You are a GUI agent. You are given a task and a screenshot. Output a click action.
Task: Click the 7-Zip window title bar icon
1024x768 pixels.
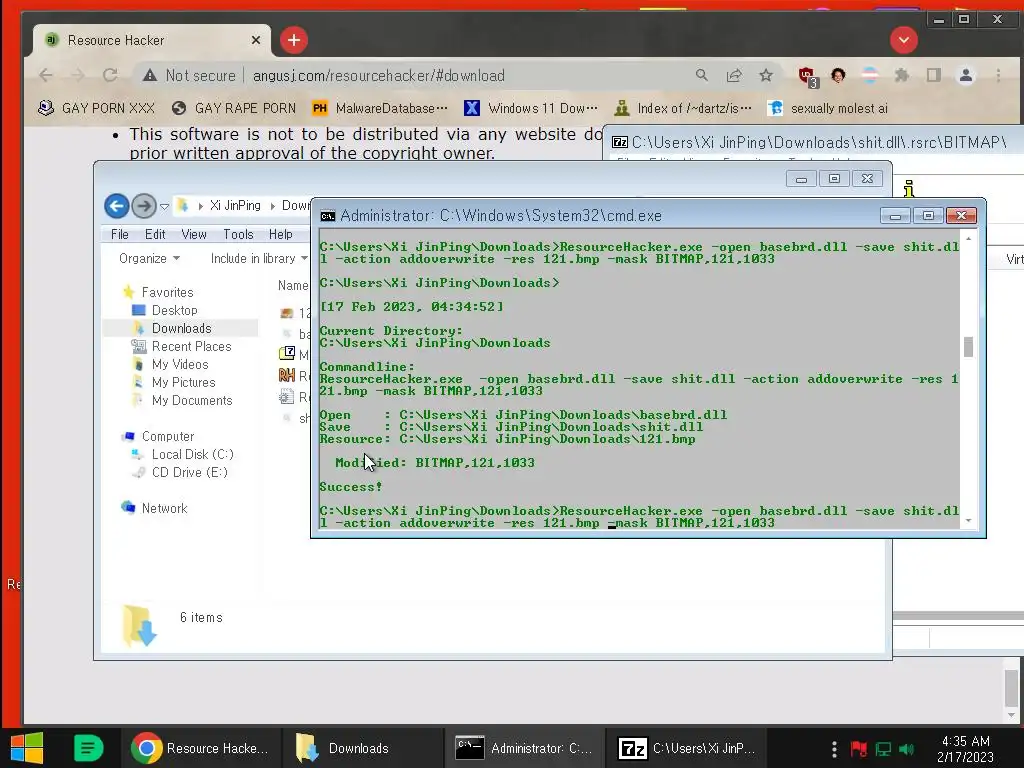[x=620, y=142]
